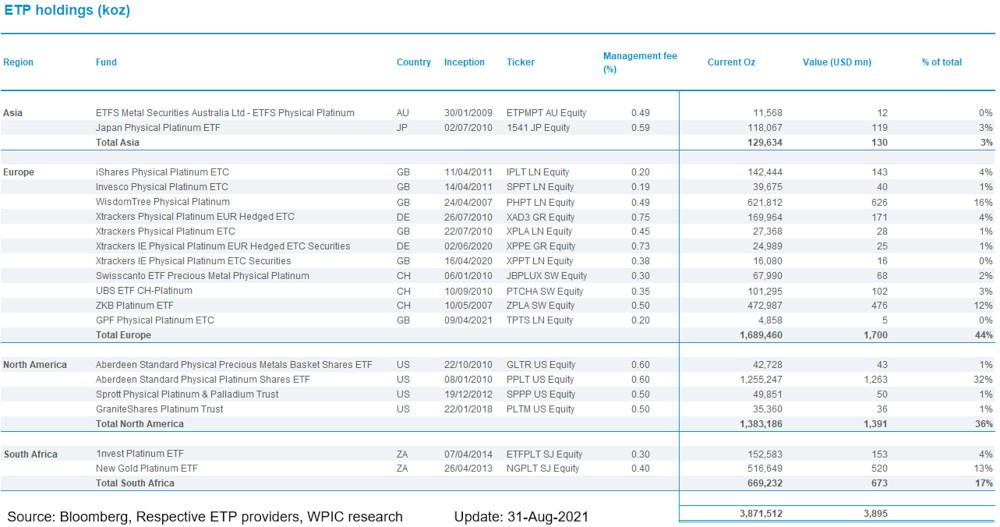Image resolution: width=1000 pixels, height=527 pixels.
Task: Select inception date '09/04/2021'
Action: (468, 320)
